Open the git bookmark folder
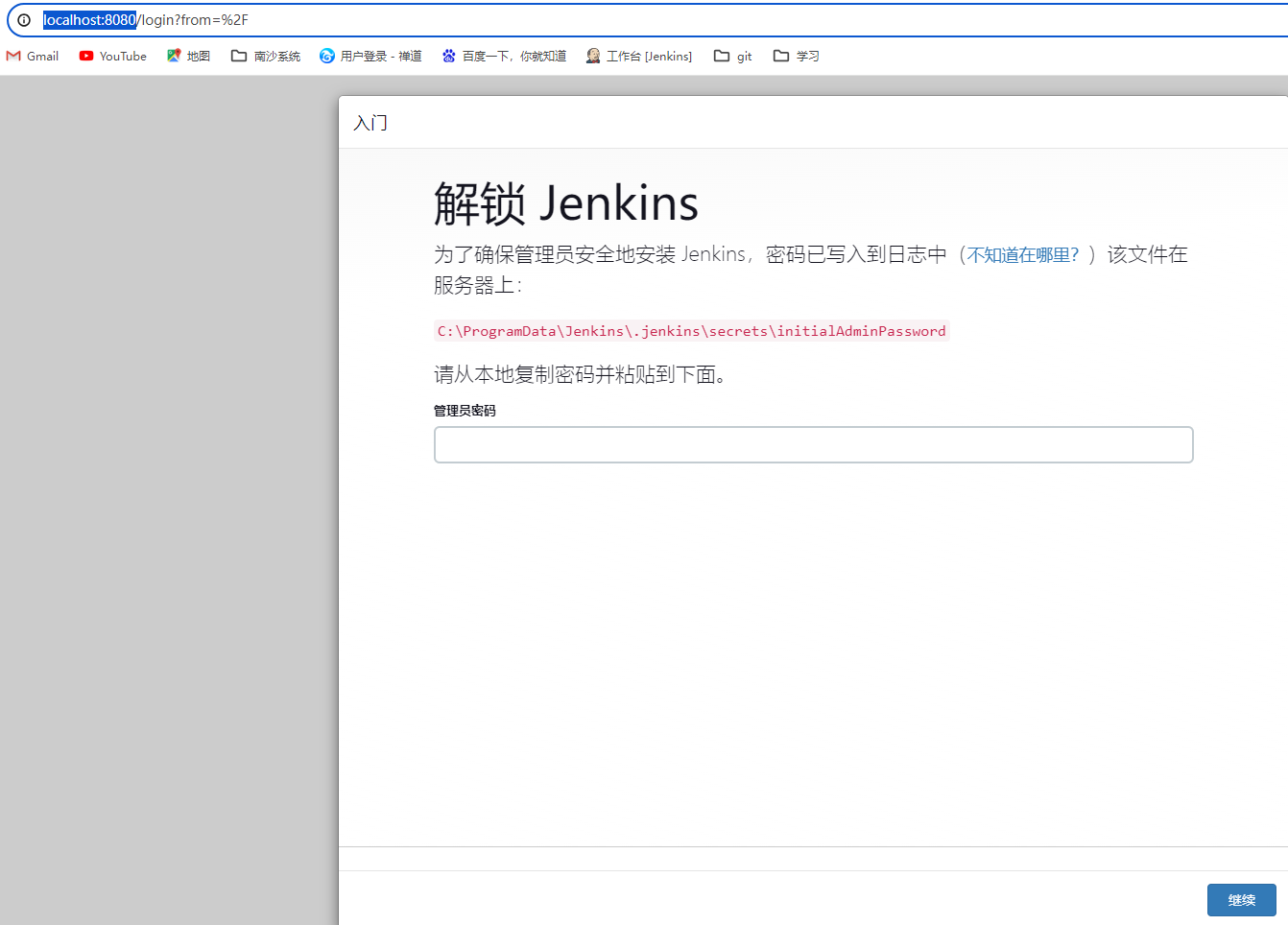The width and height of the screenshot is (1288, 925). point(733,57)
